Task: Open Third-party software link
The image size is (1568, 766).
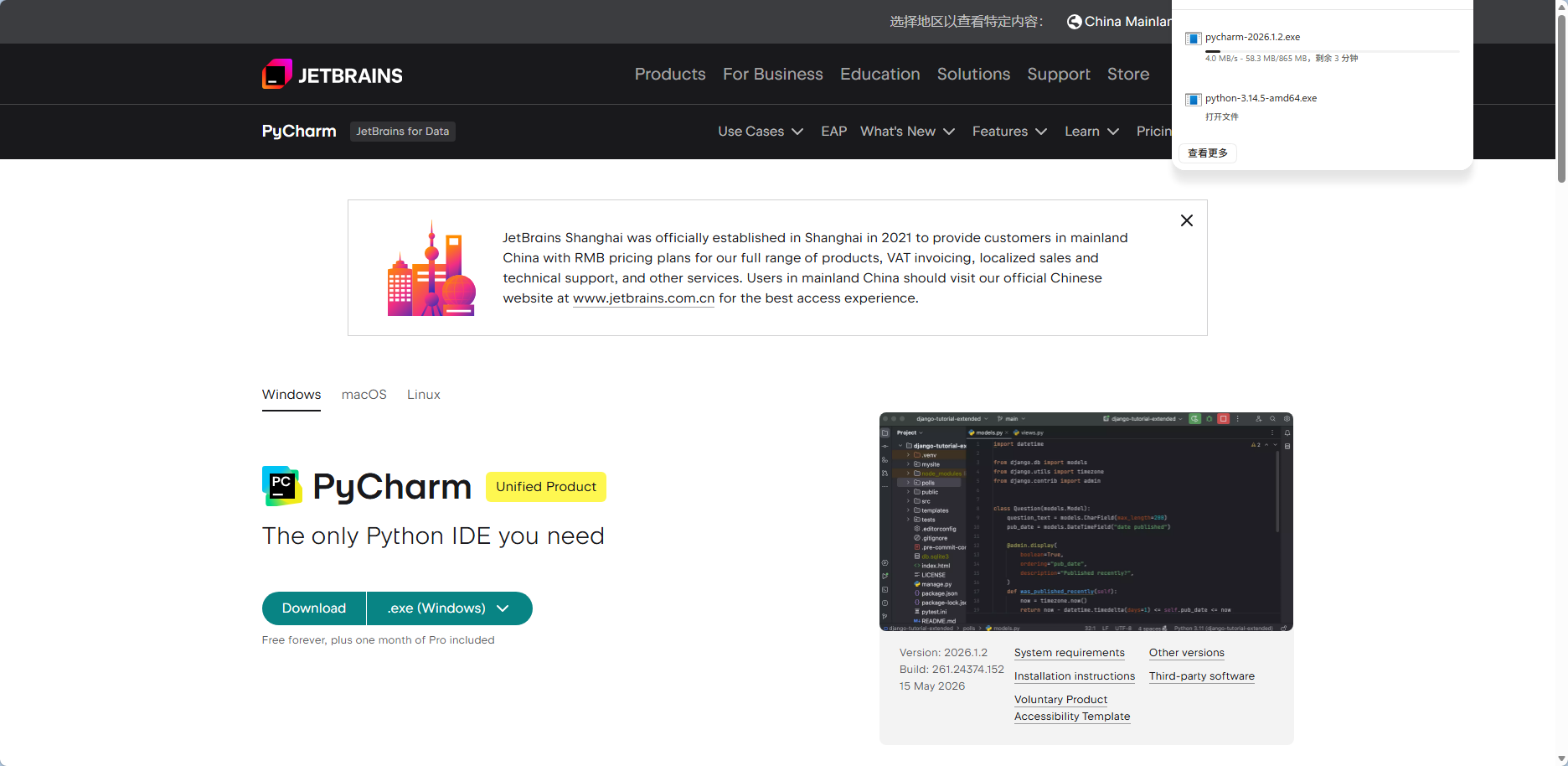Action: pyautogui.click(x=1202, y=676)
